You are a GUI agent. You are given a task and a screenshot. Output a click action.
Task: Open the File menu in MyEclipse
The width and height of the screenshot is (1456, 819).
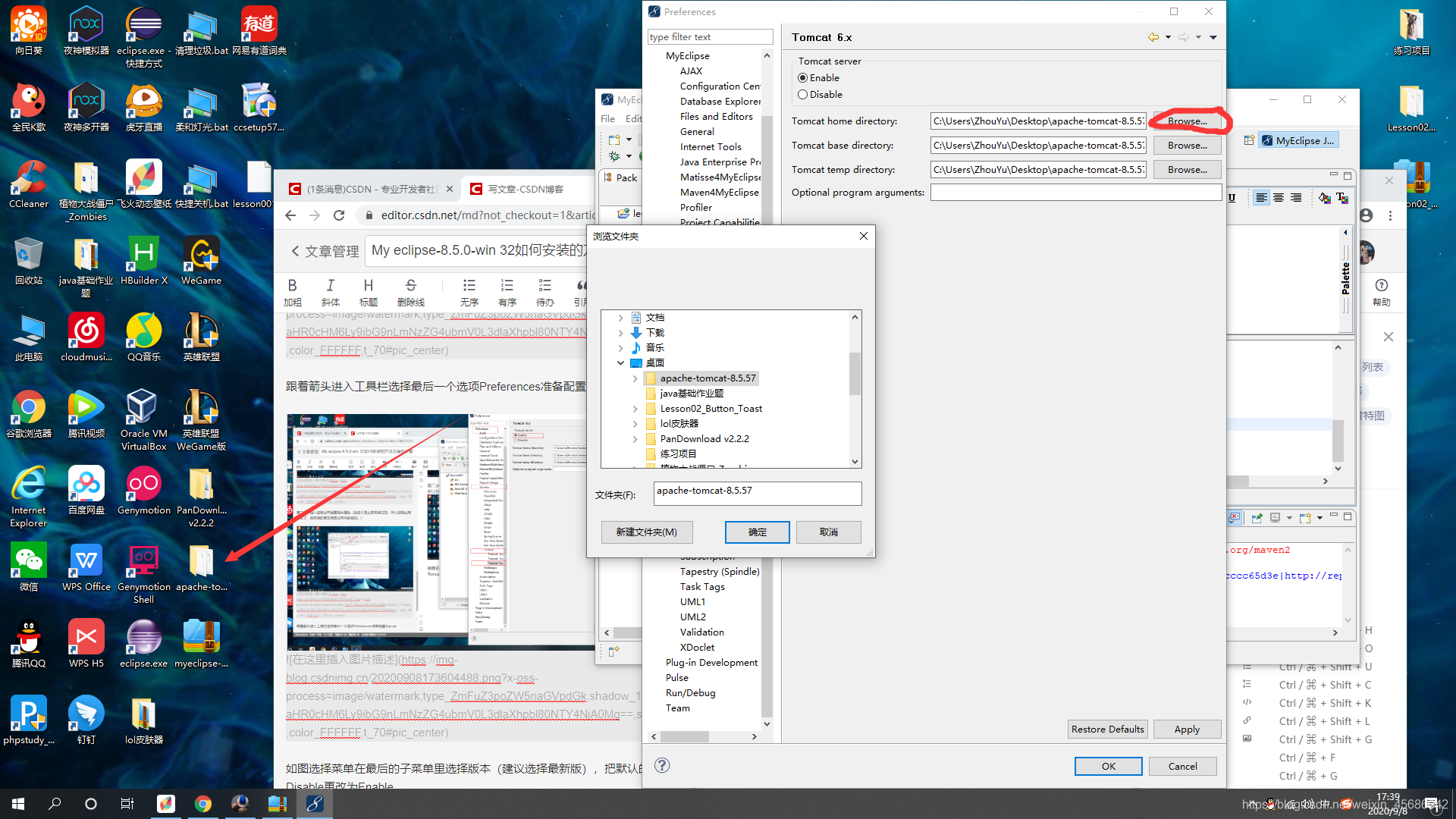[607, 119]
